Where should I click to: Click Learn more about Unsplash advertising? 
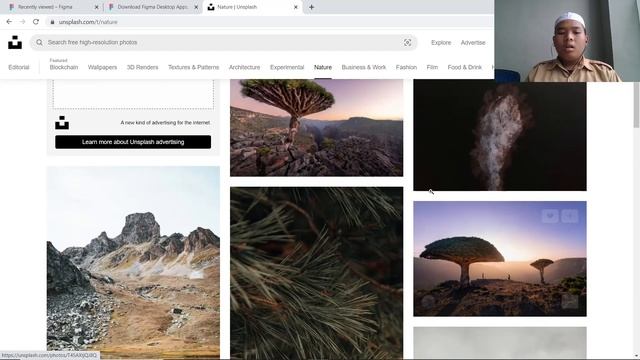(133, 142)
